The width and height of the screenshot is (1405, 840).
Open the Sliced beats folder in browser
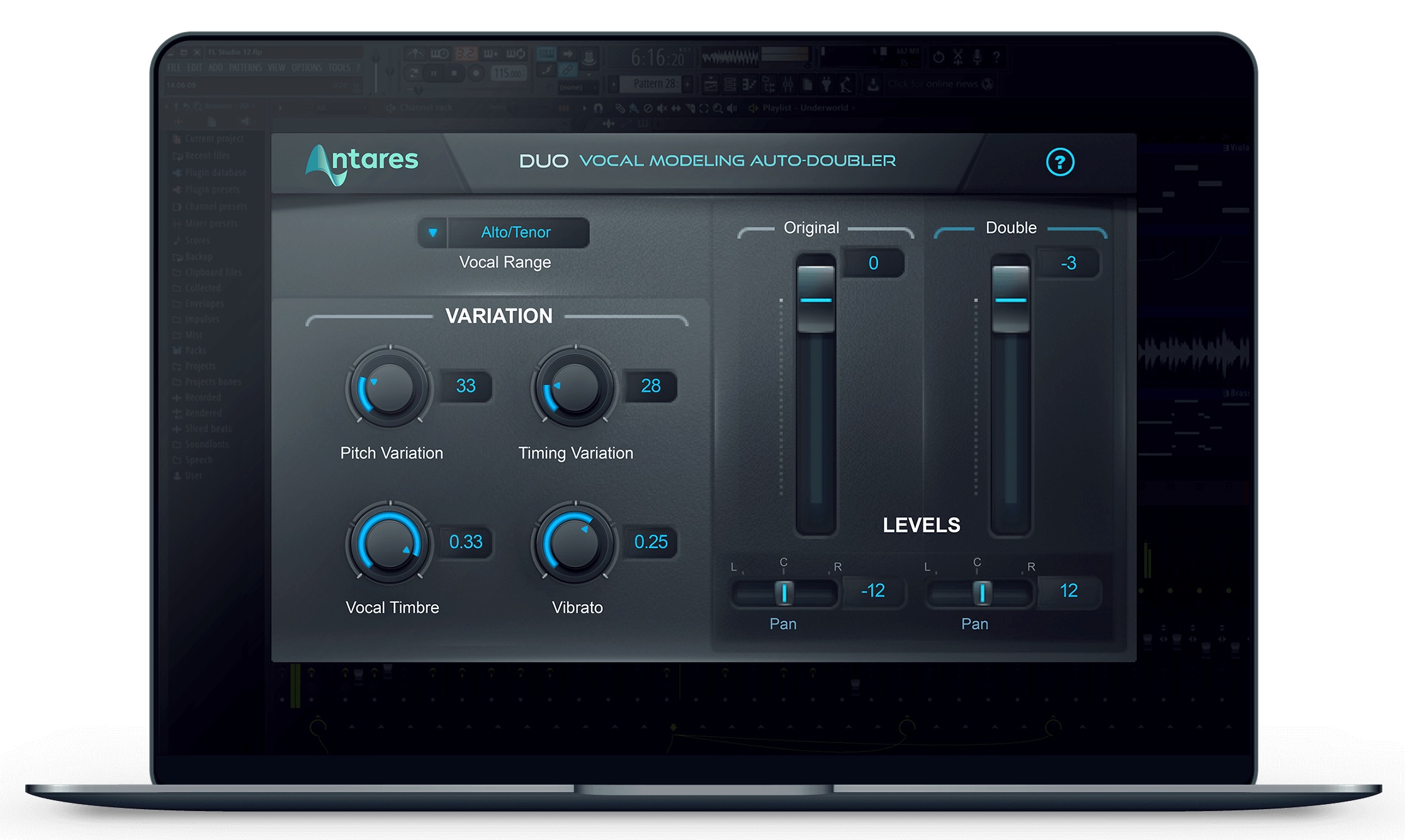tap(202, 428)
